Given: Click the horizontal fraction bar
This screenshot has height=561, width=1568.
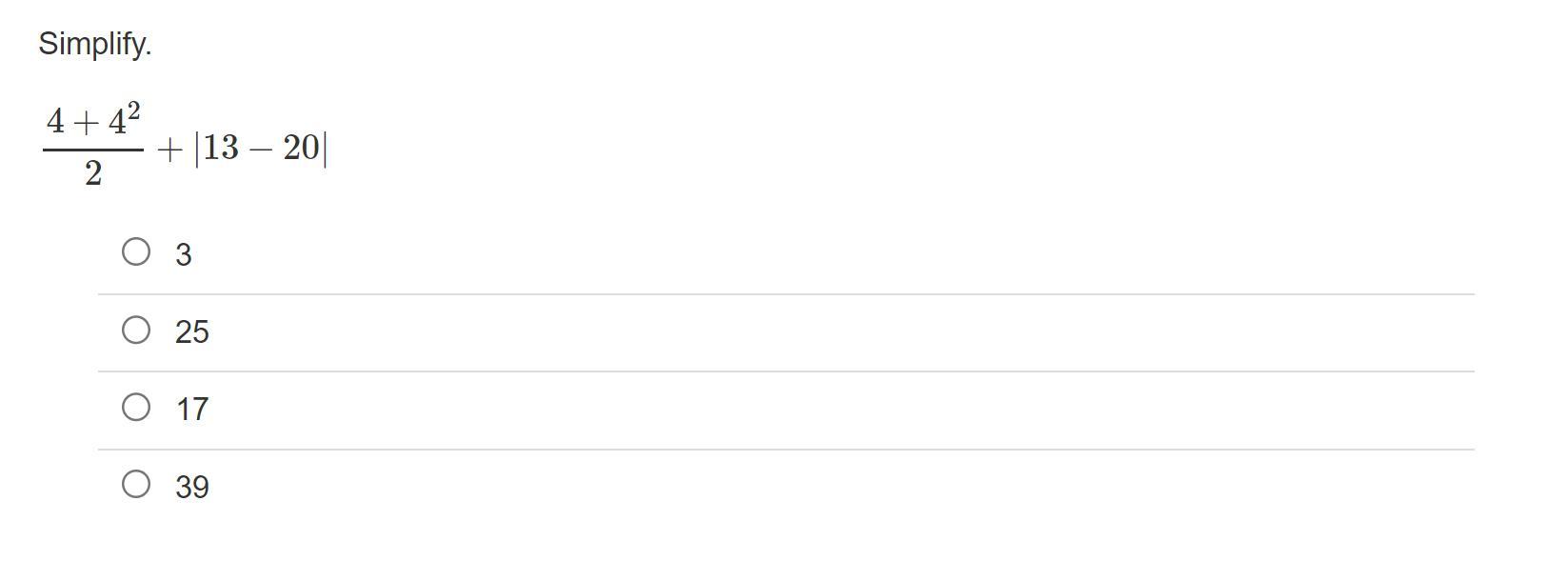Looking at the screenshot, I should [x=93, y=149].
